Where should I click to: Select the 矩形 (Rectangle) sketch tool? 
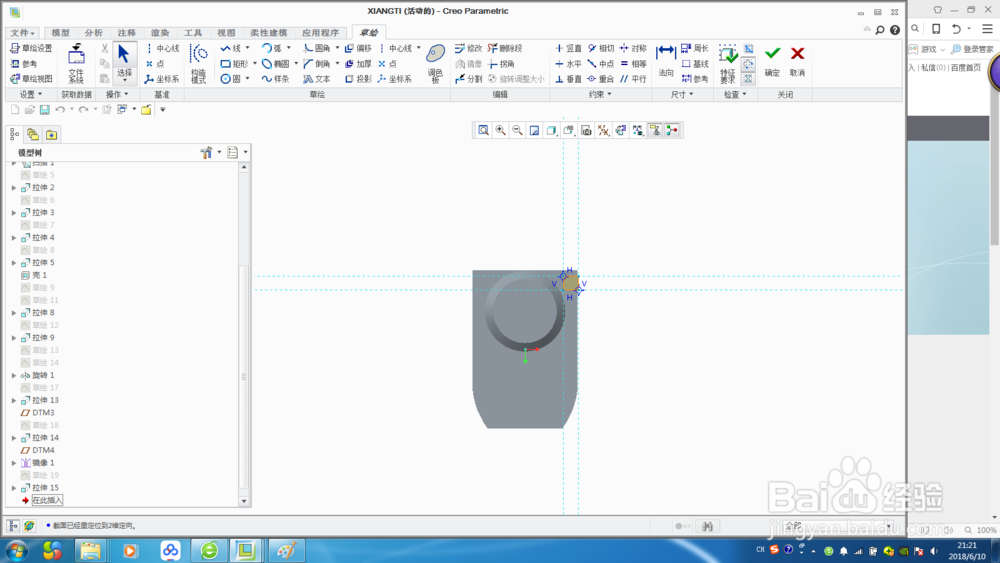point(233,64)
